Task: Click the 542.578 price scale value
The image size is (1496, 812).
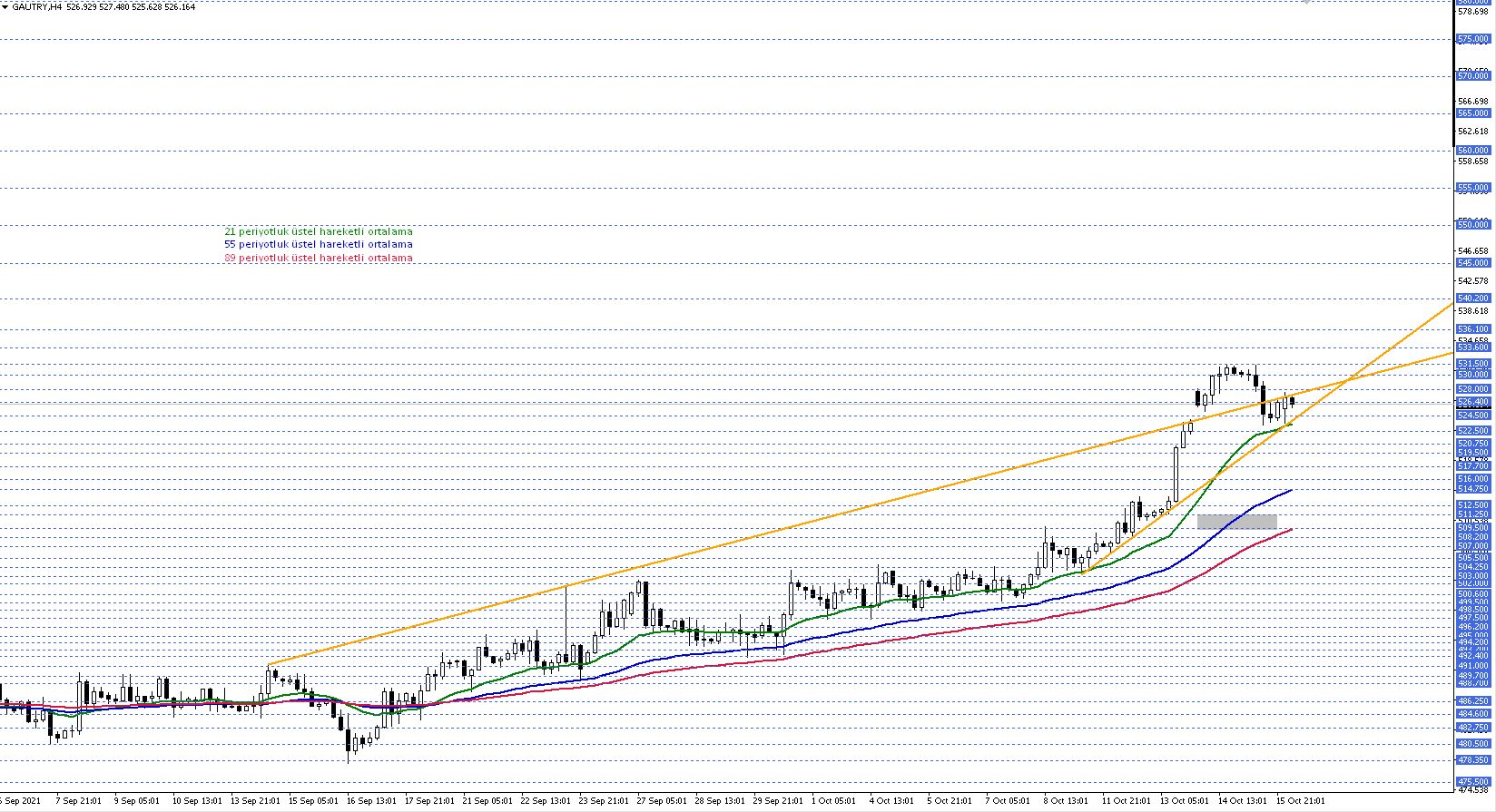Action: [1472, 280]
